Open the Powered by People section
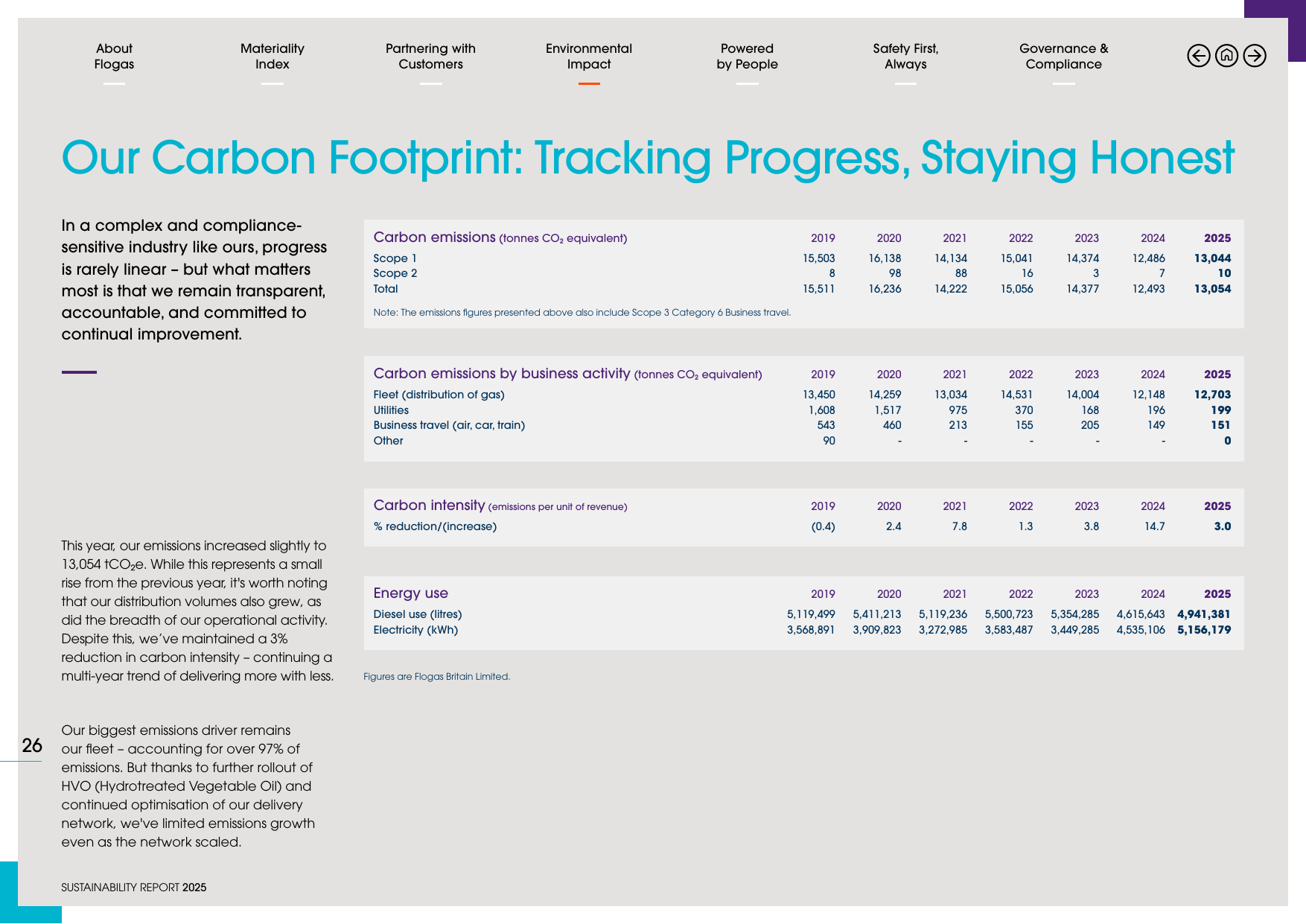 click(x=747, y=57)
